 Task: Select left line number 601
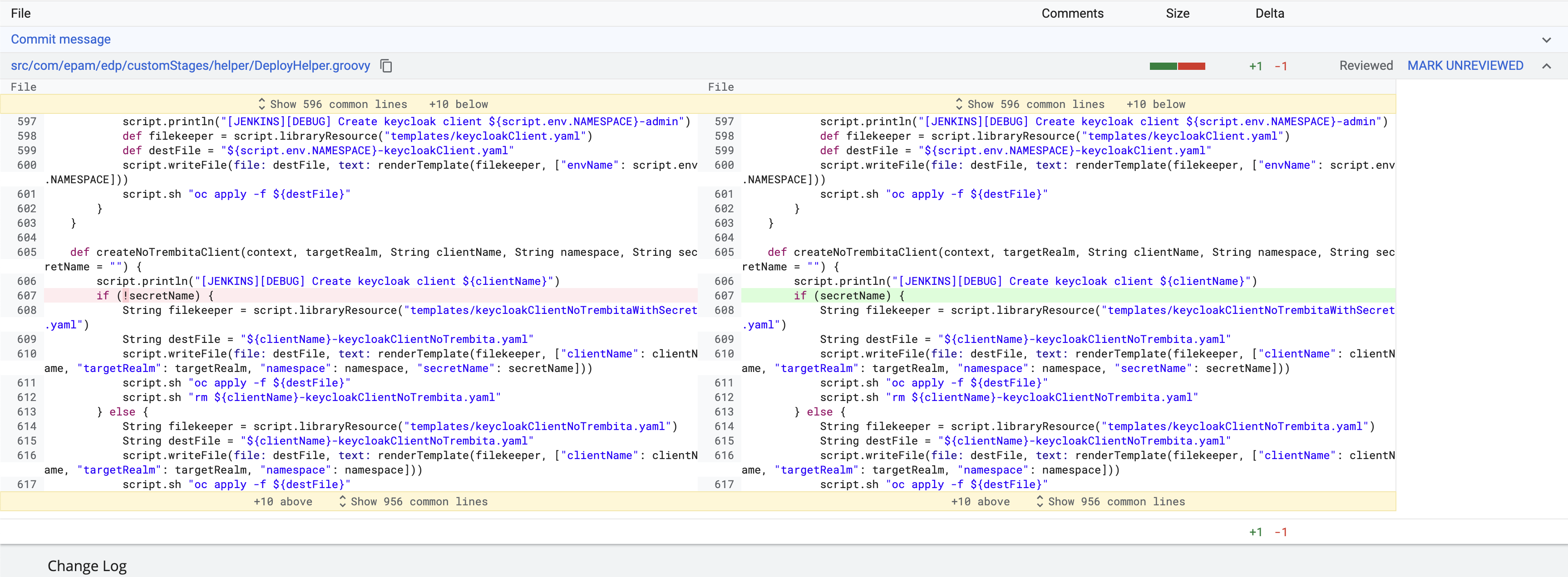click(x=27, y=194)
